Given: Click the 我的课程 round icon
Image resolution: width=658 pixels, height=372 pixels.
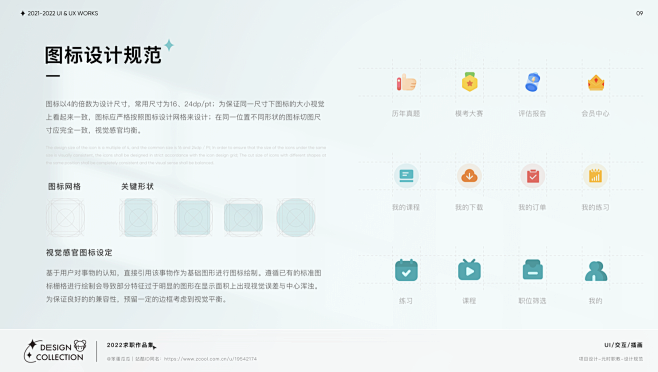Looking at the screenshot, I should tap(406, 176).
